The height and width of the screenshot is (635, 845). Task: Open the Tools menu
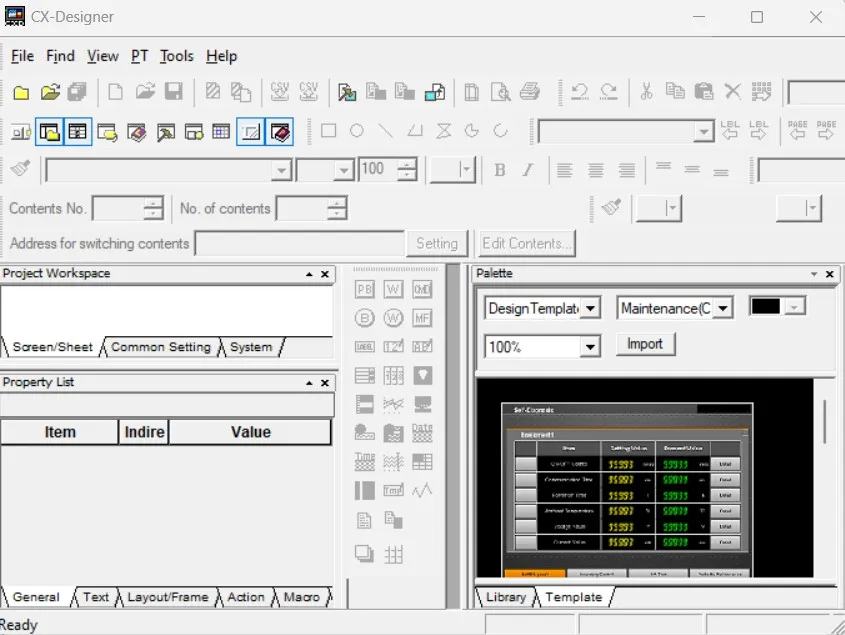tap(176, 56)
